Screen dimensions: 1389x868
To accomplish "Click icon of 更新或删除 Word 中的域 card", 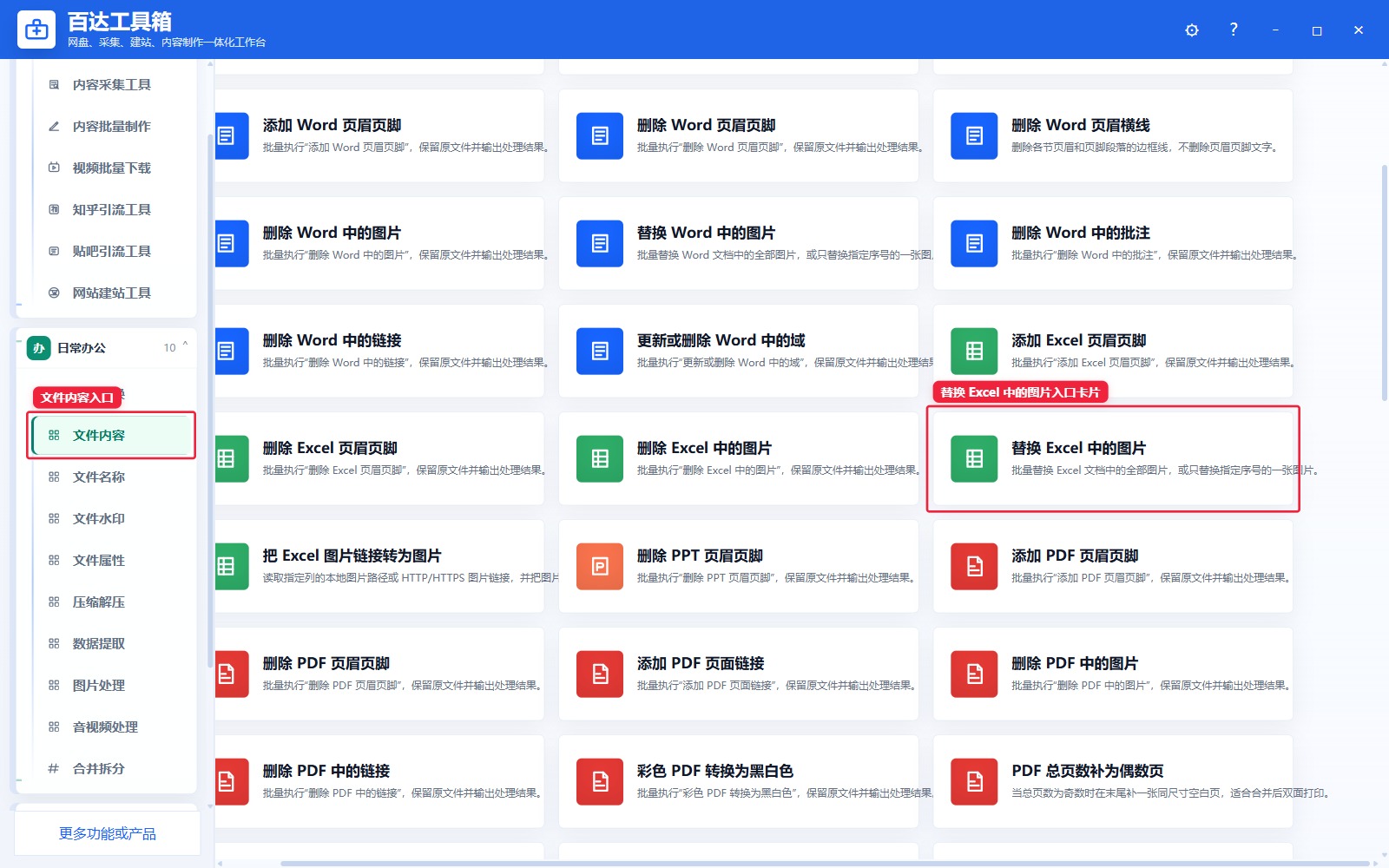I will [600, 351].
